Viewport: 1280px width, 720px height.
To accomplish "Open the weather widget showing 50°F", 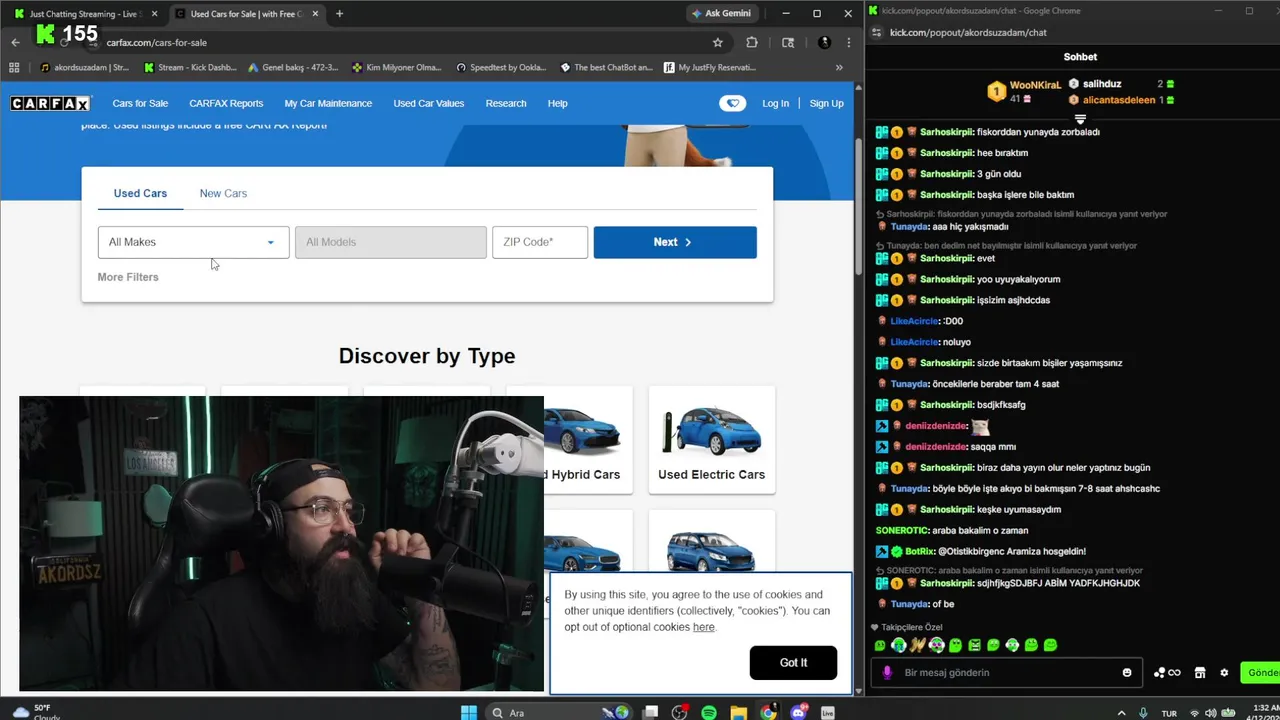I will click(x=36, y=712).
